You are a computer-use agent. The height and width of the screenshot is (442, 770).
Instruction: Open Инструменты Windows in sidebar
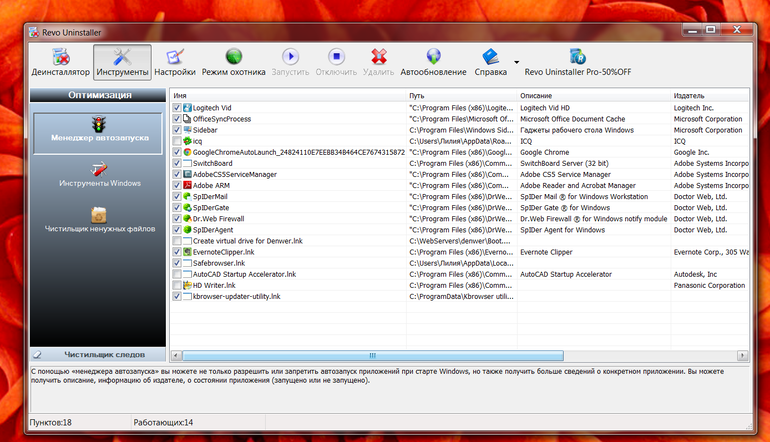pos(100,175)
